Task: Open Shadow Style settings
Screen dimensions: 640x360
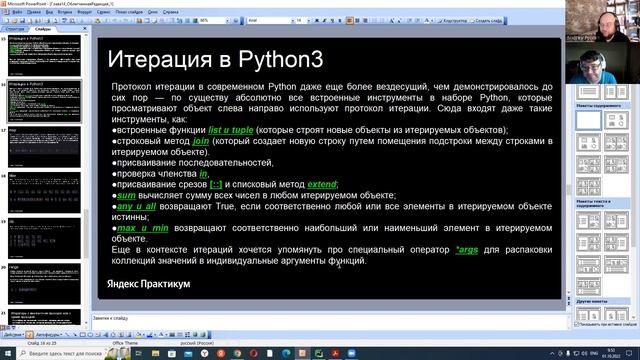Action: (195, 335)
